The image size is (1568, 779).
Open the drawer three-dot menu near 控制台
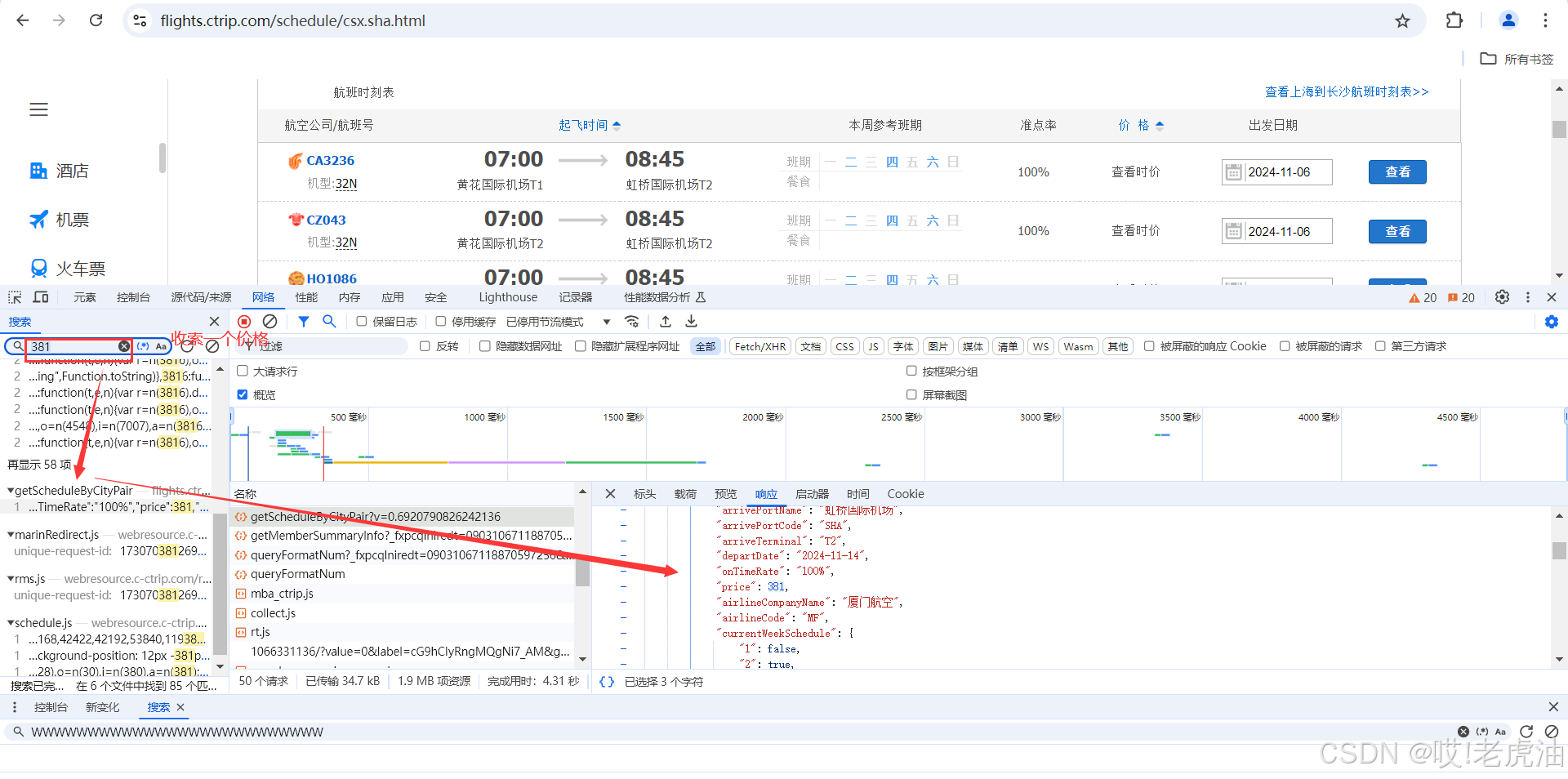[14, 707]
